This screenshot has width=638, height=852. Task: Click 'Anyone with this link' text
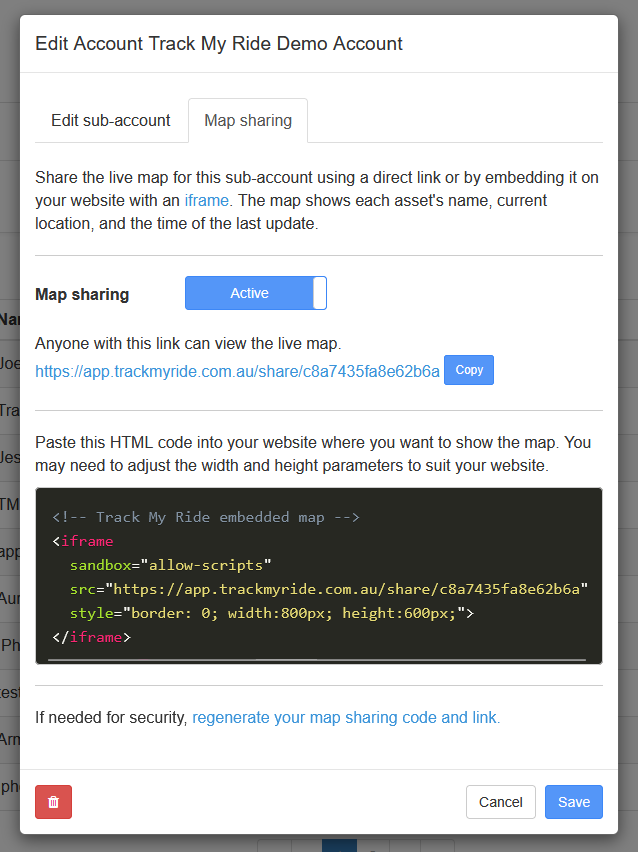pos(188,344)
